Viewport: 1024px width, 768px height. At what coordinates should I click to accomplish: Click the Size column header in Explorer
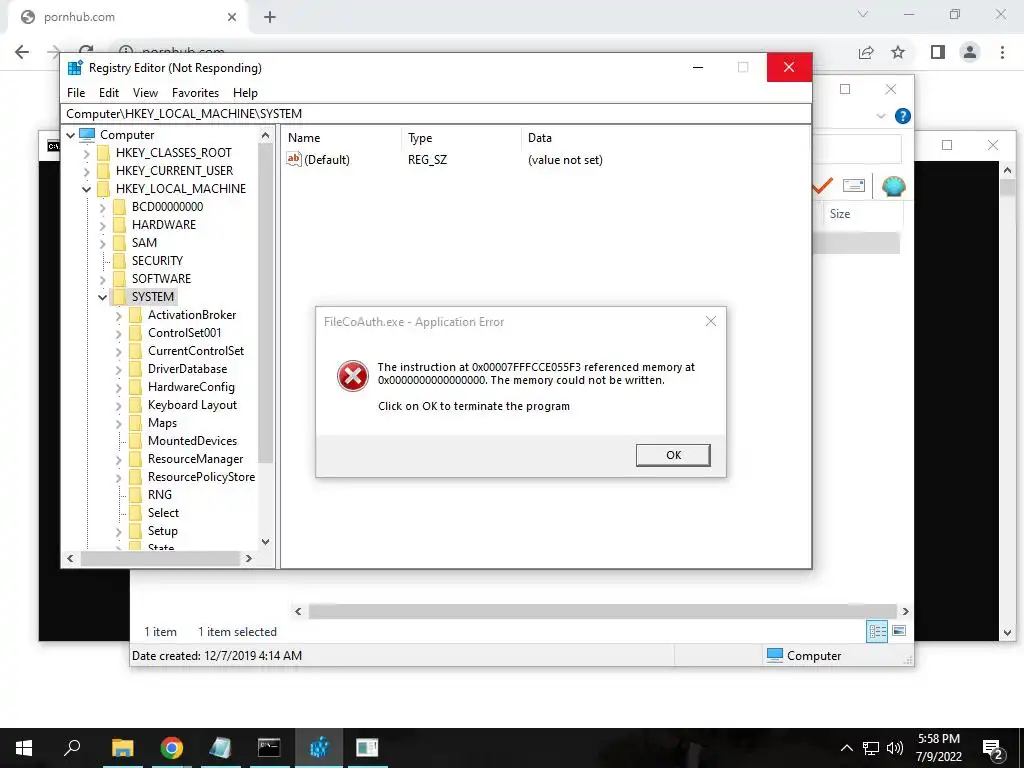tap(839, 214)
